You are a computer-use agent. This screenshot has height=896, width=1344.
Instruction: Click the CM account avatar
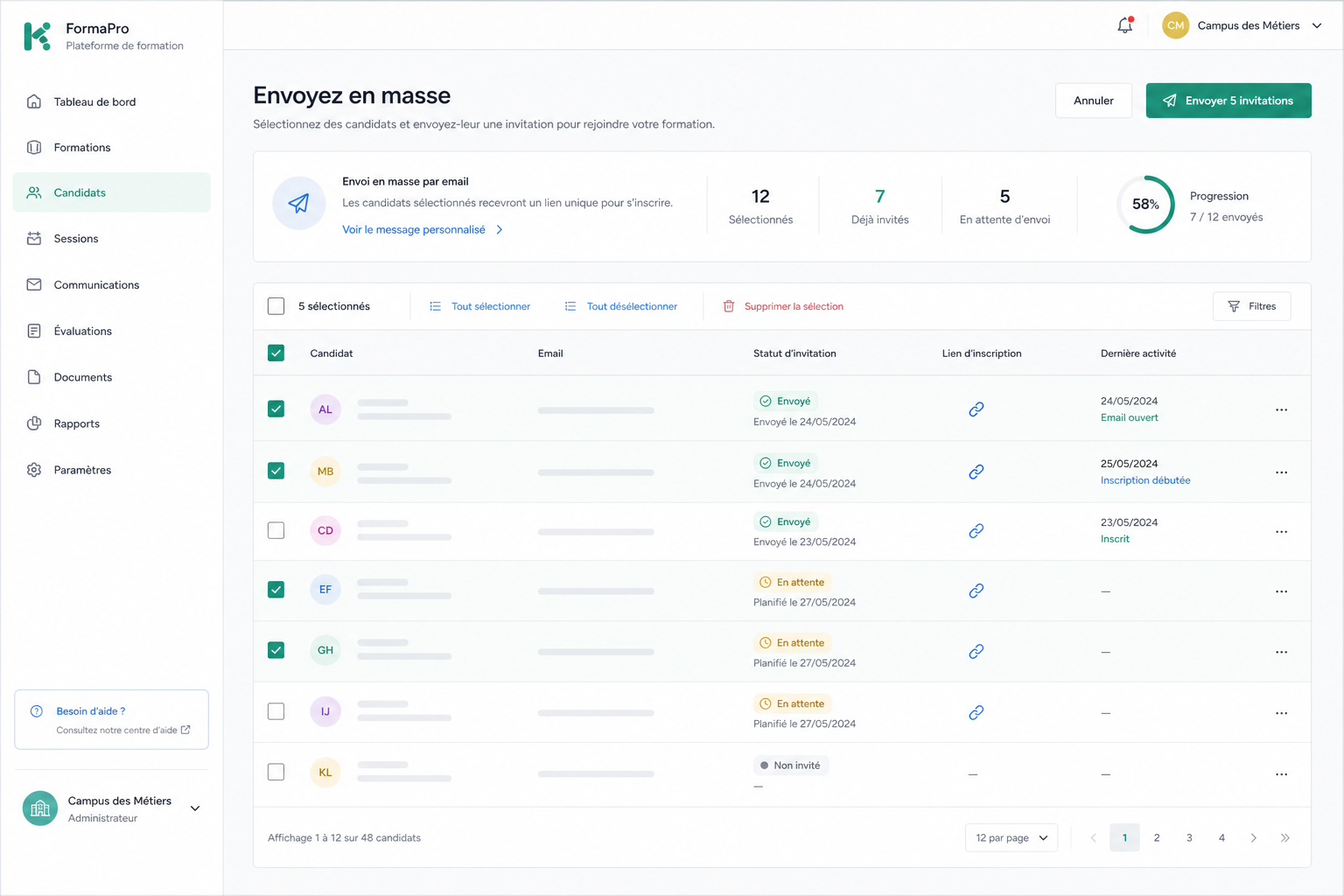pos(1175,25)
